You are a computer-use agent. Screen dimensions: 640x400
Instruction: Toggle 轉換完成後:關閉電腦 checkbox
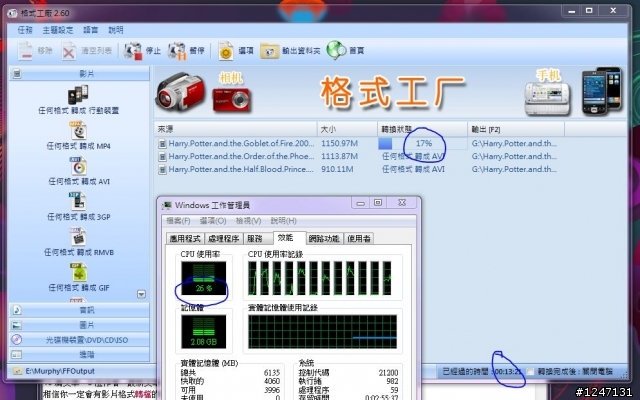[530, 371]
